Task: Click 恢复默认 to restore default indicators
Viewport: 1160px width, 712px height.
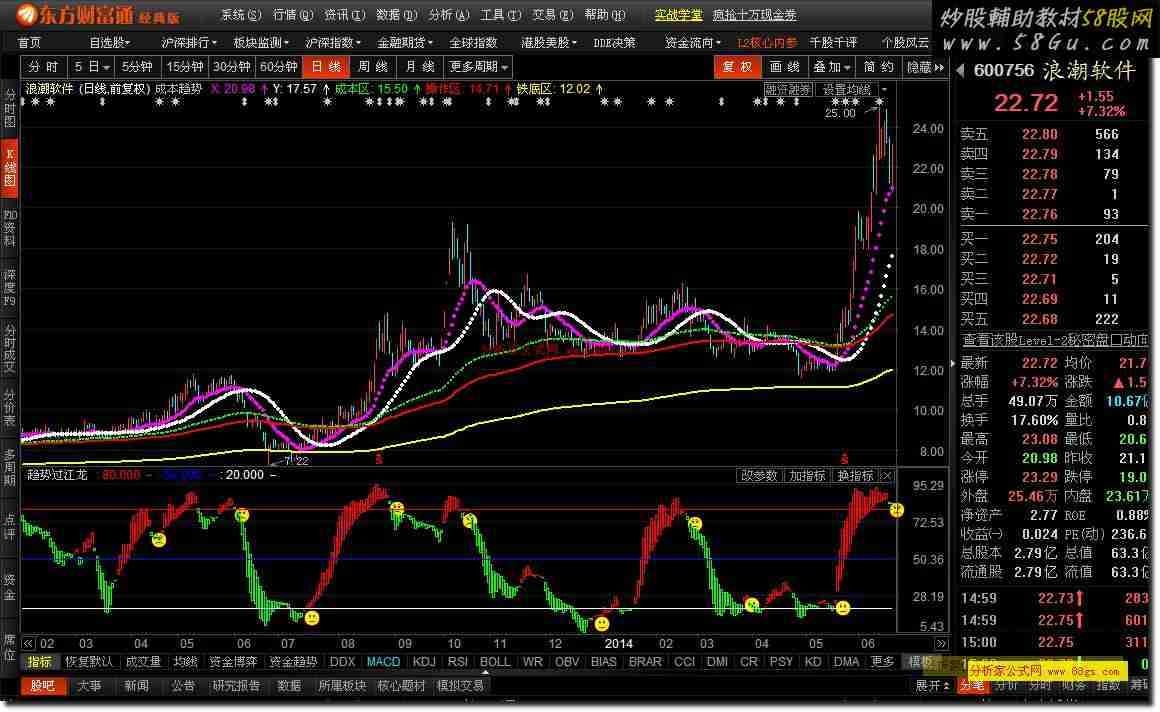Action: (x=90, y=662)
